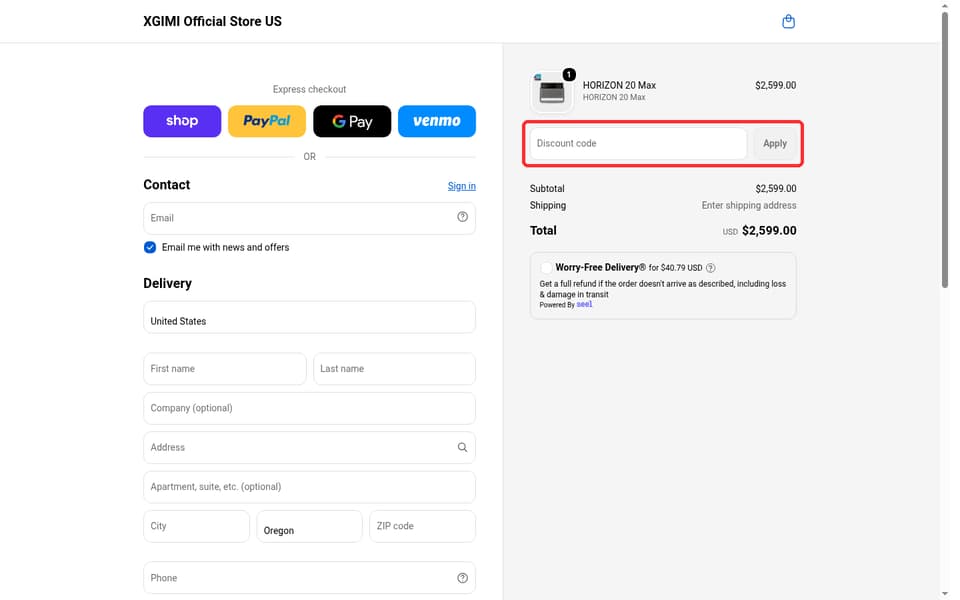The height and width of the screenshot is (600, 960).
Task: Focus the Discount code field
Action: point(638,143)
